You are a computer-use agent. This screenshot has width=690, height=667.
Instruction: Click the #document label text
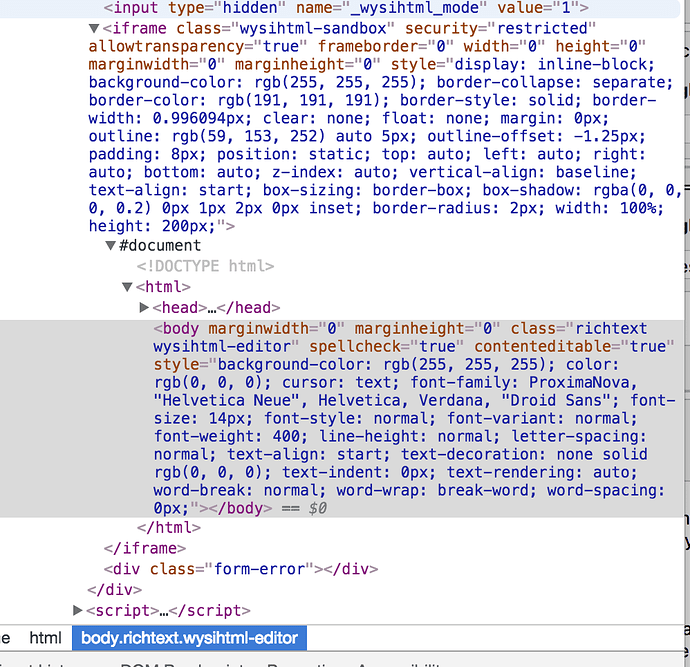click(160, 246)
